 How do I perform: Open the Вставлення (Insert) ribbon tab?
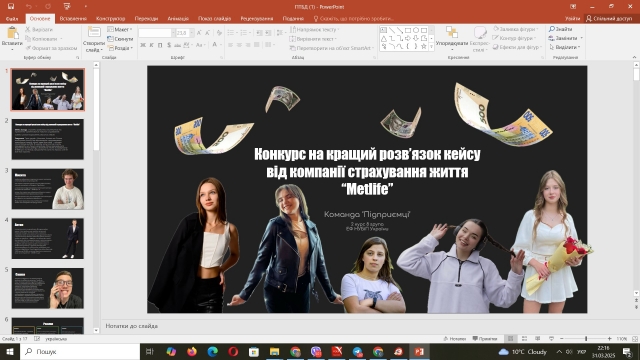click(x=73, y=18)
